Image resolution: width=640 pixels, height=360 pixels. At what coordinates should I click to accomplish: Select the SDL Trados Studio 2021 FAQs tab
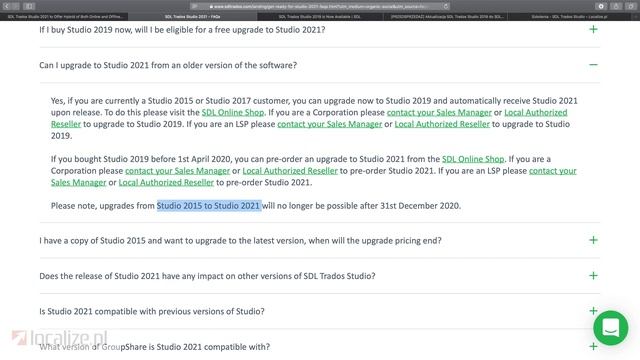[192, 17]
